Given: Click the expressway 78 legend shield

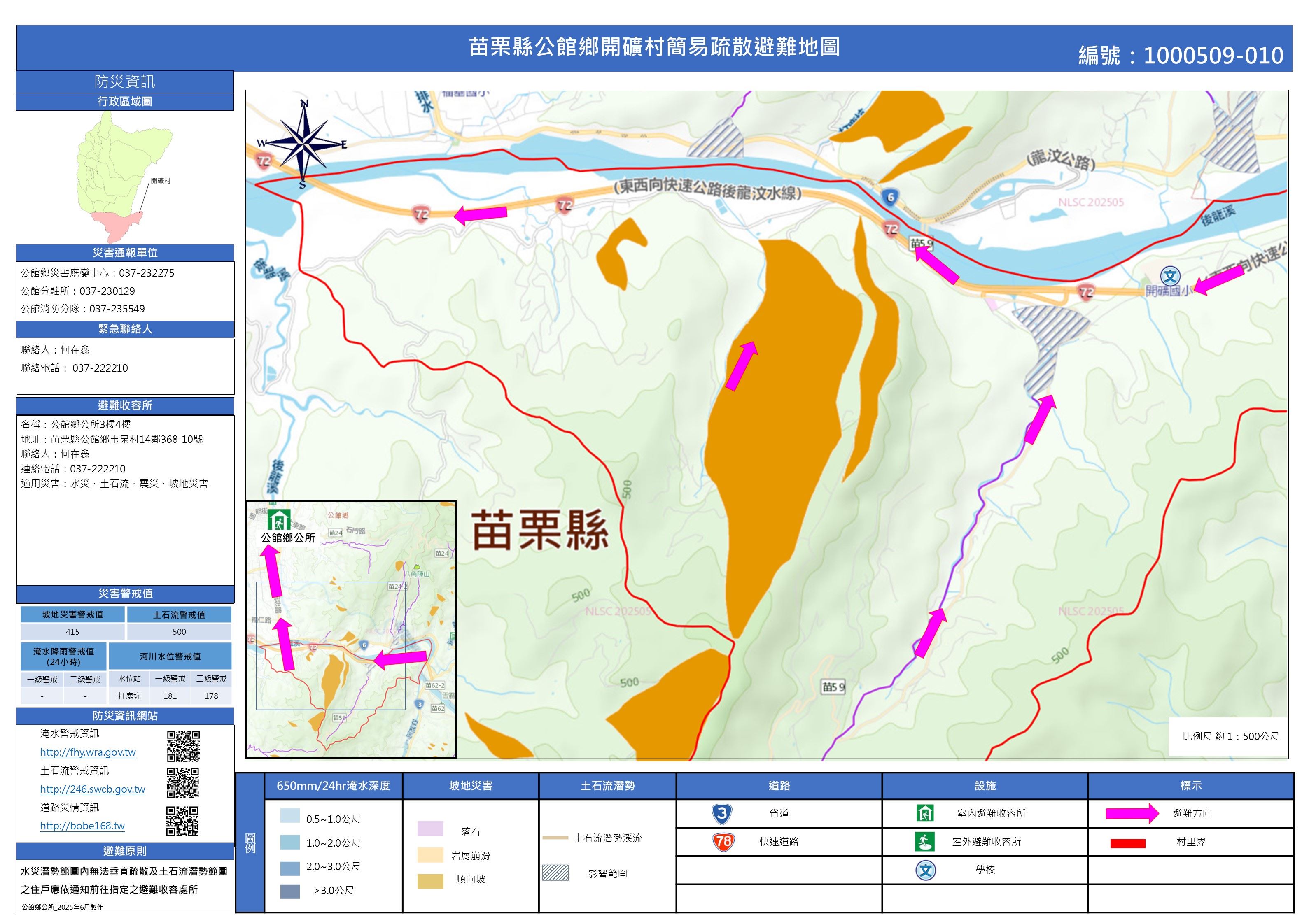Looking at the screenshot, I should 723,841.
